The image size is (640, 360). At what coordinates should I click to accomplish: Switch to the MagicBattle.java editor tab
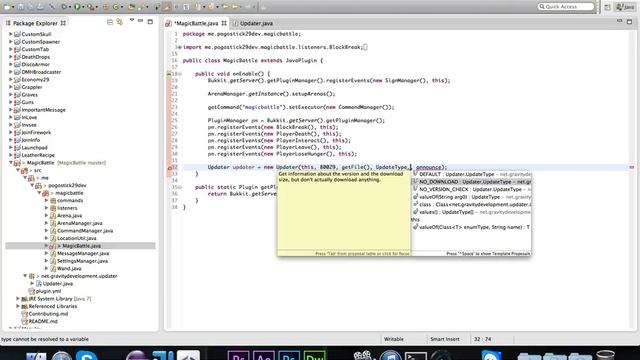(x=196, y=23)
